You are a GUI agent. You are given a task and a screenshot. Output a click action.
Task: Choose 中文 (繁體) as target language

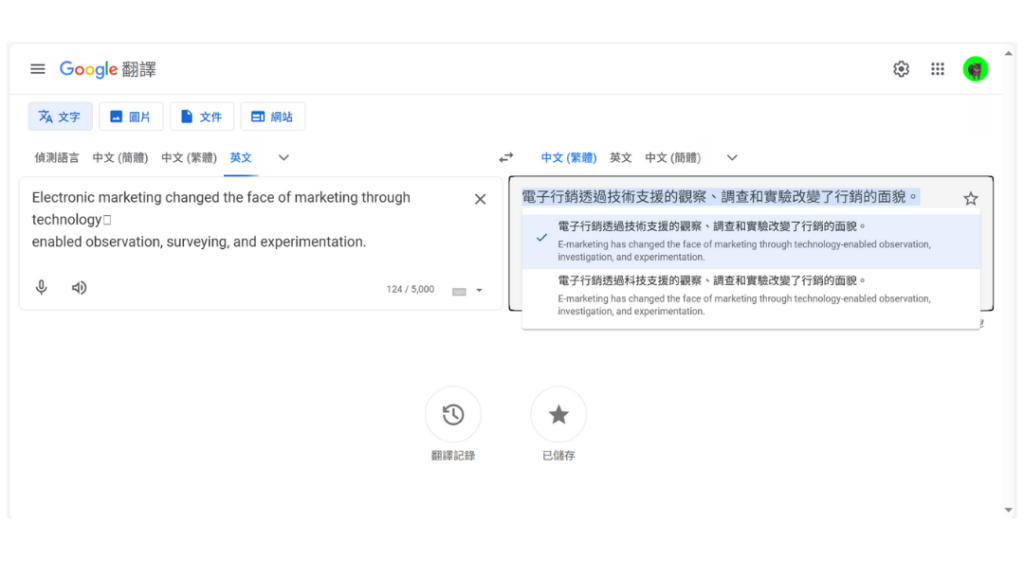569,158
